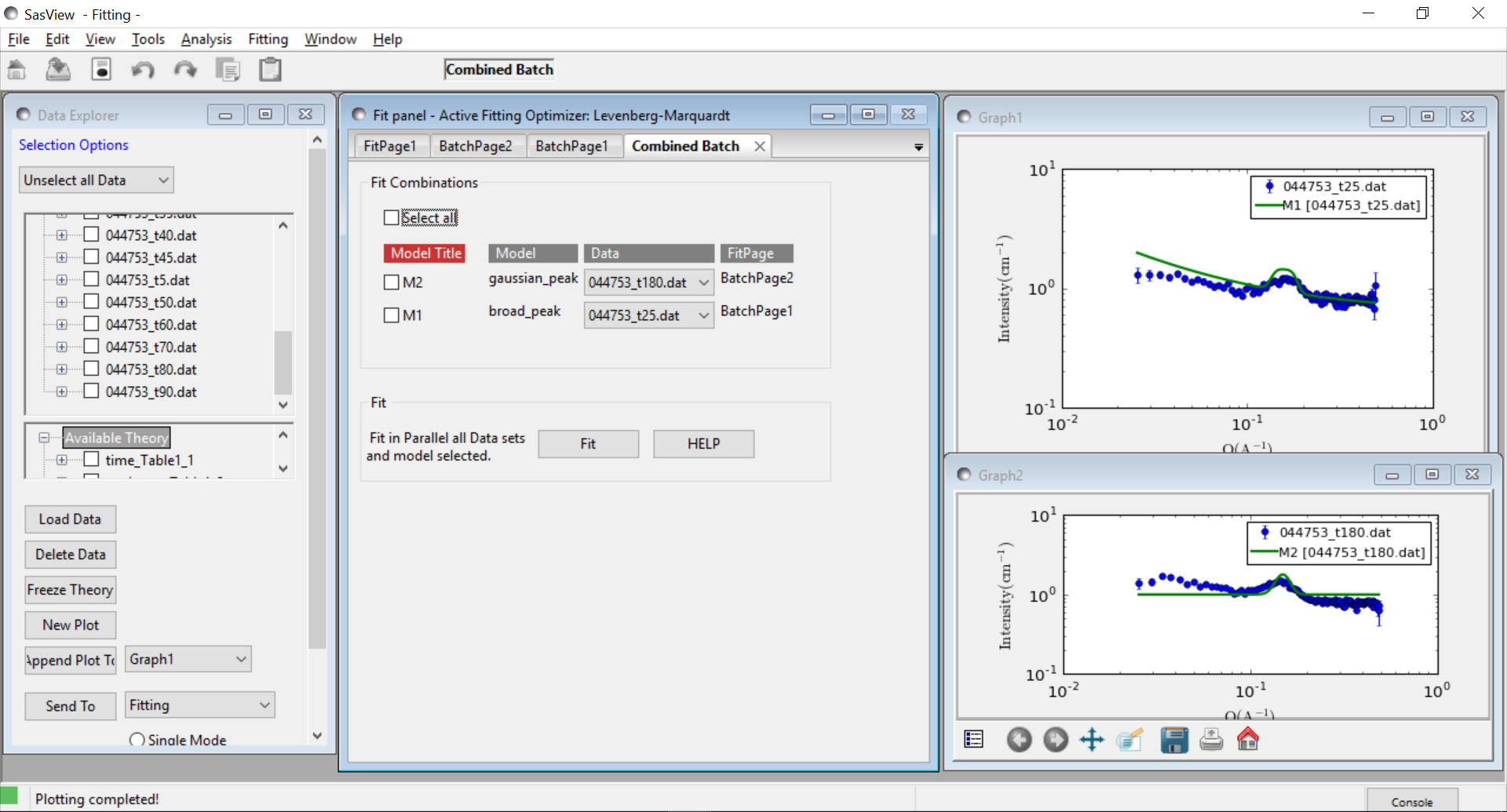The height and width of the screenshot is (812, 1507).
Task: Switch to the BatchPage2 tab
Action: (475, 147)
